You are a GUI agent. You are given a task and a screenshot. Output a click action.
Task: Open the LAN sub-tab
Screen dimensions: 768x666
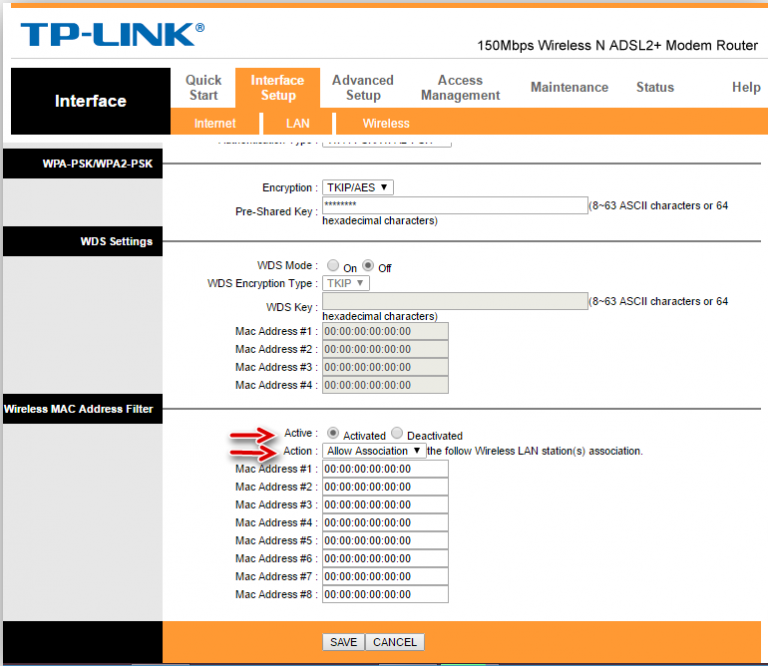[x=298, y=123]
